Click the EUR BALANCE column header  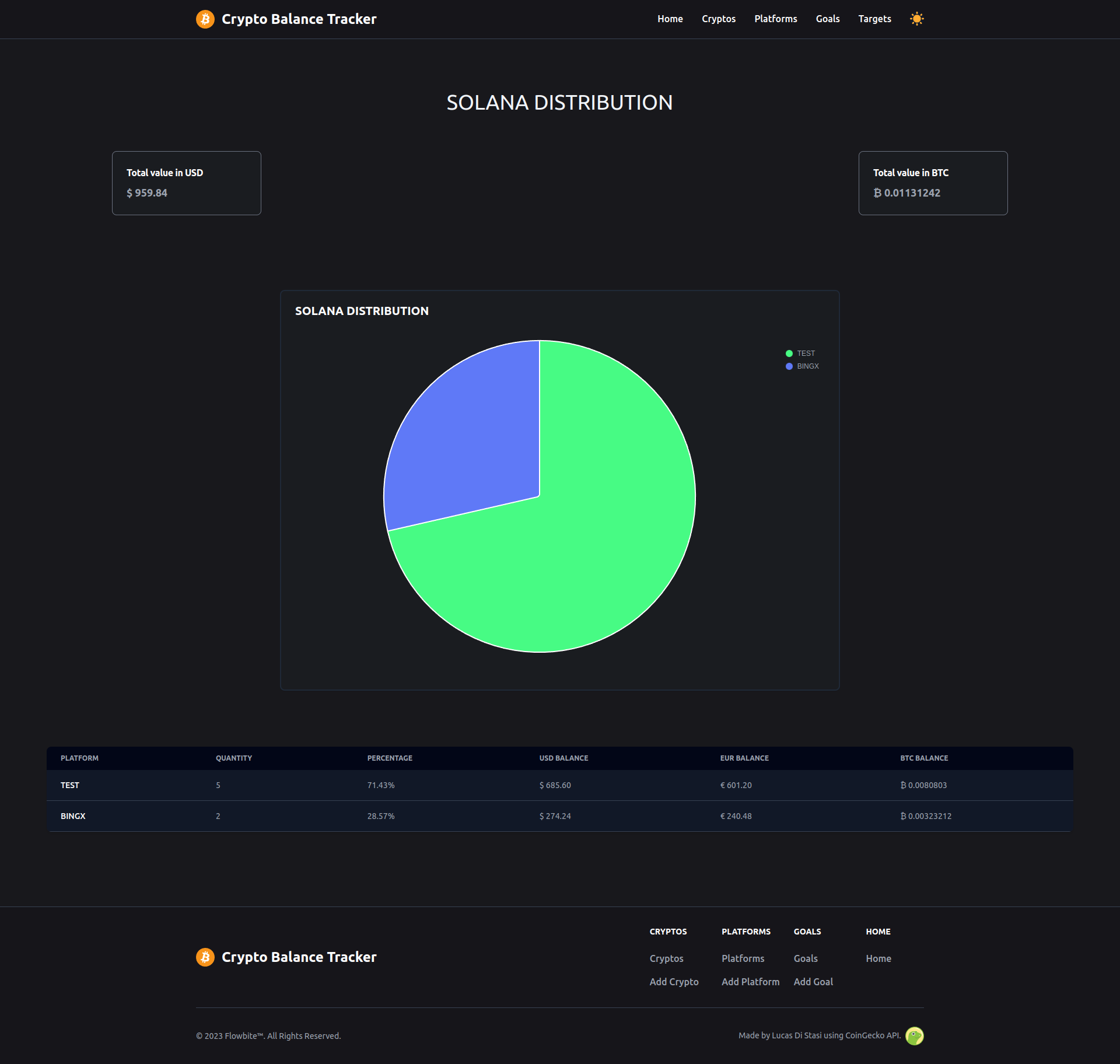pyautogui.click(x=744, y=758)
